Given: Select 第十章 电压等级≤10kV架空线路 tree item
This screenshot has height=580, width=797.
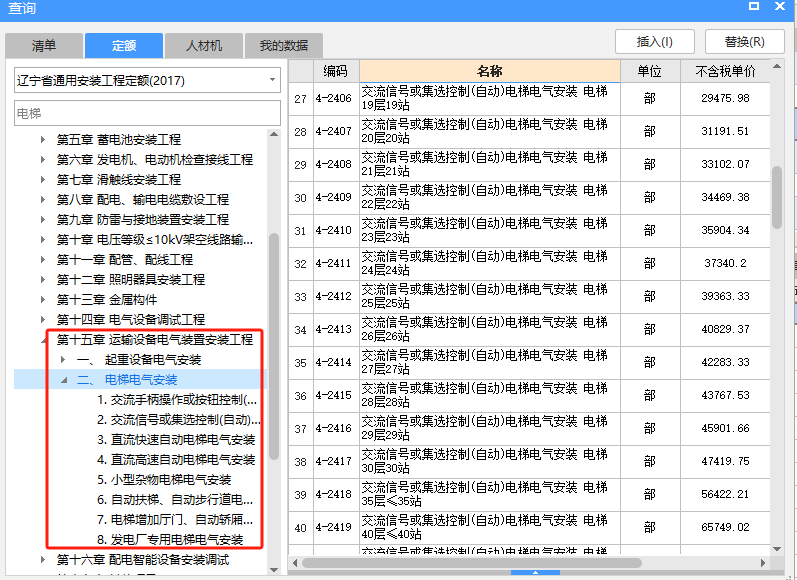Looking at the screenshot, I should (155, 239).
